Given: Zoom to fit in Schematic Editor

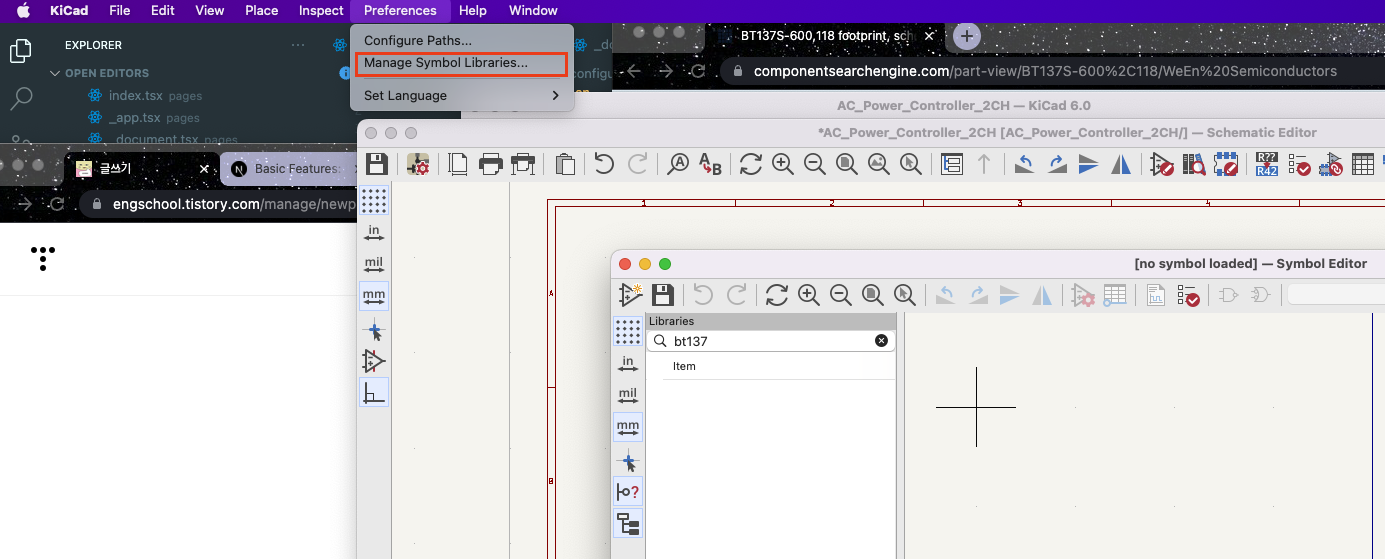Looking at the screenshot, I should [x=847, y=164].
